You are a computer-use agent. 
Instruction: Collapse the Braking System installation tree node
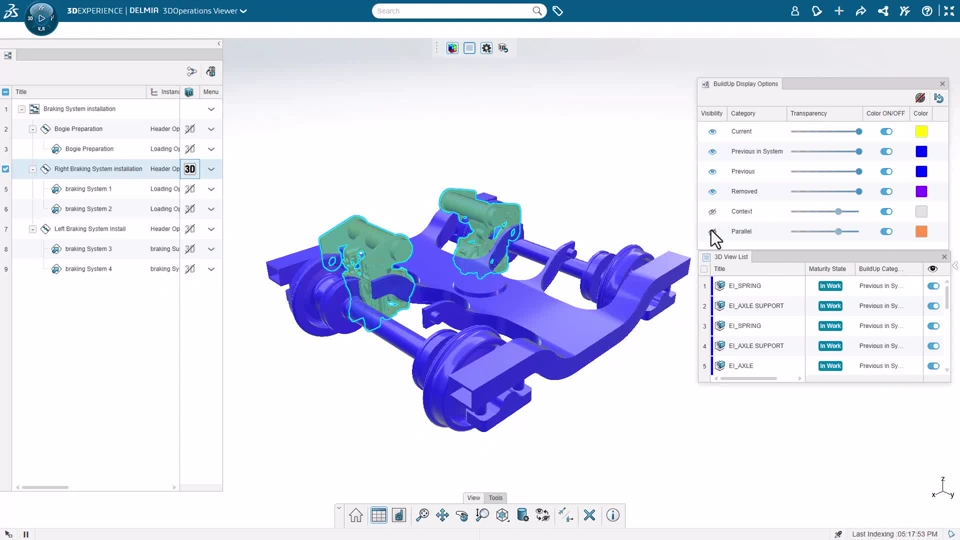tap(21, 109)
